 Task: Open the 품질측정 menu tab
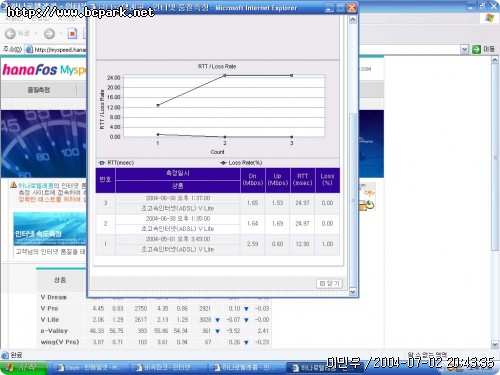39,90
